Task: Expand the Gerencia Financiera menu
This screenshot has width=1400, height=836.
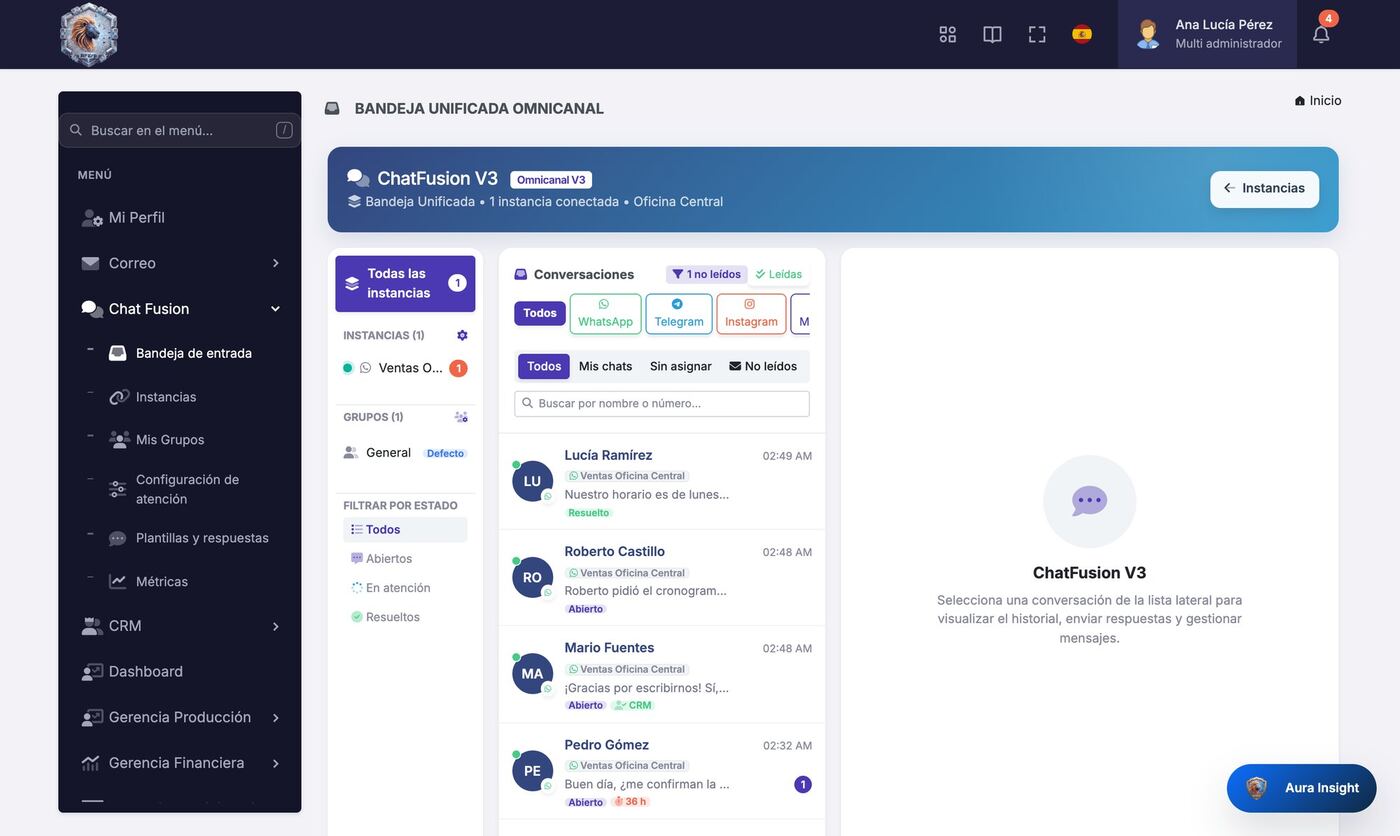Action: 180,763
